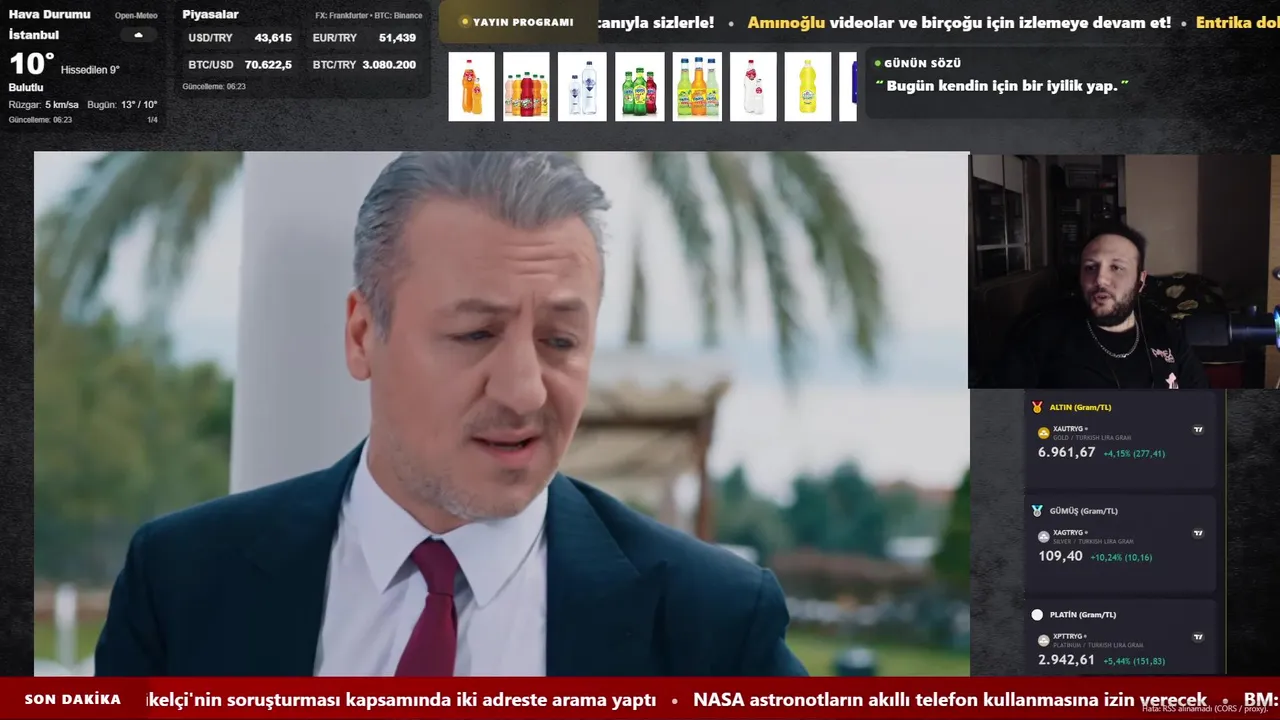
Task: Click the weather Güncelleme: 06:23 timestamp
Action: (x=40, y=120)
